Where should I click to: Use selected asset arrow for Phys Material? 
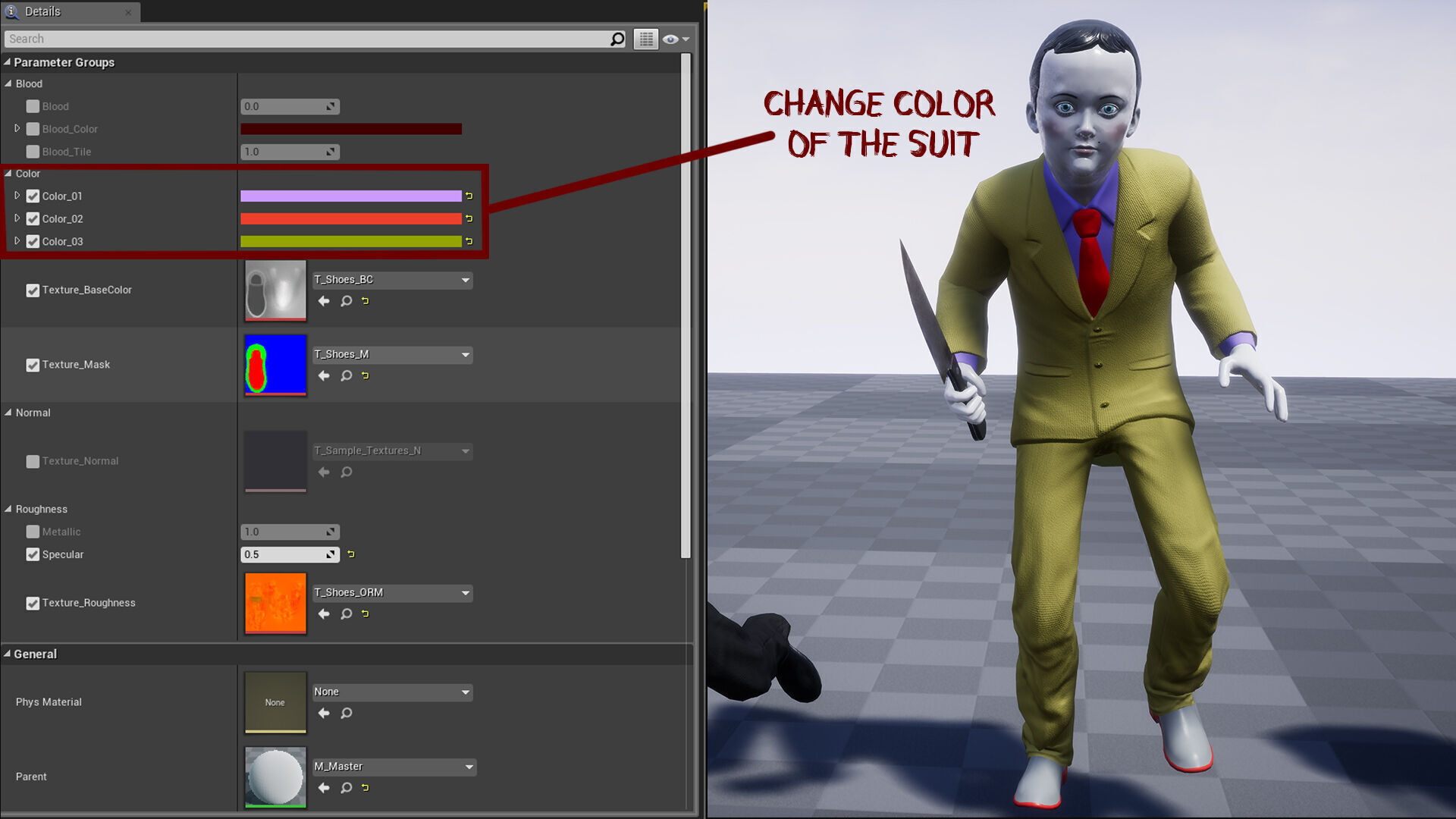(x=324, y=713)
